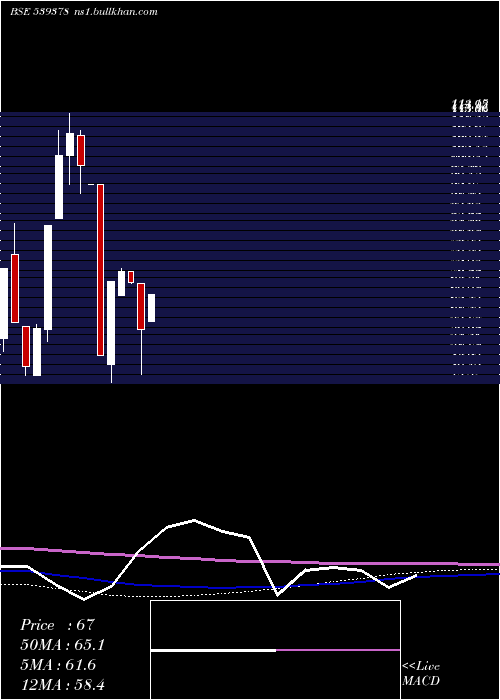The height and width of the screenshot is (700, 500).
Task: Select the 'Price : 67' readout
Action: click(58, 625)
